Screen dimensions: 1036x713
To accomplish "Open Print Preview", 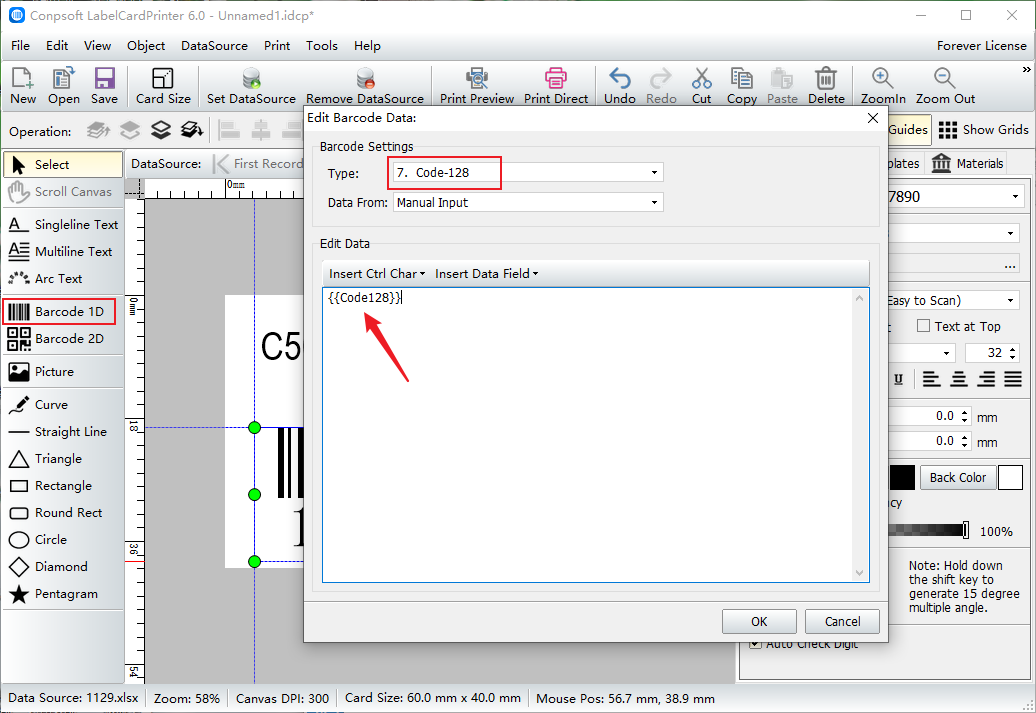I will (476, 86).
